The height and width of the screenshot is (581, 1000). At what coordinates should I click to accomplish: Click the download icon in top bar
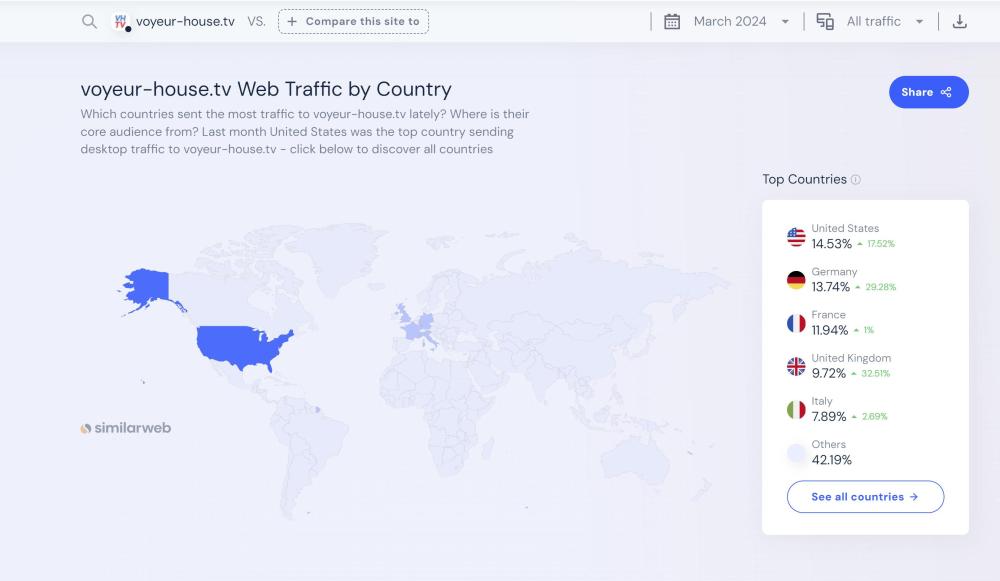click(960, 22)
